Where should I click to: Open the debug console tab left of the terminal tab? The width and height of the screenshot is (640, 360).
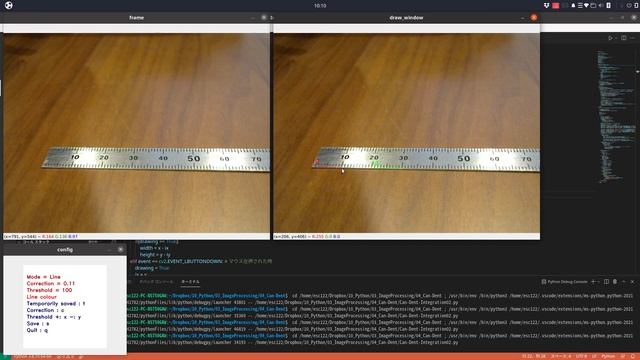156,282
